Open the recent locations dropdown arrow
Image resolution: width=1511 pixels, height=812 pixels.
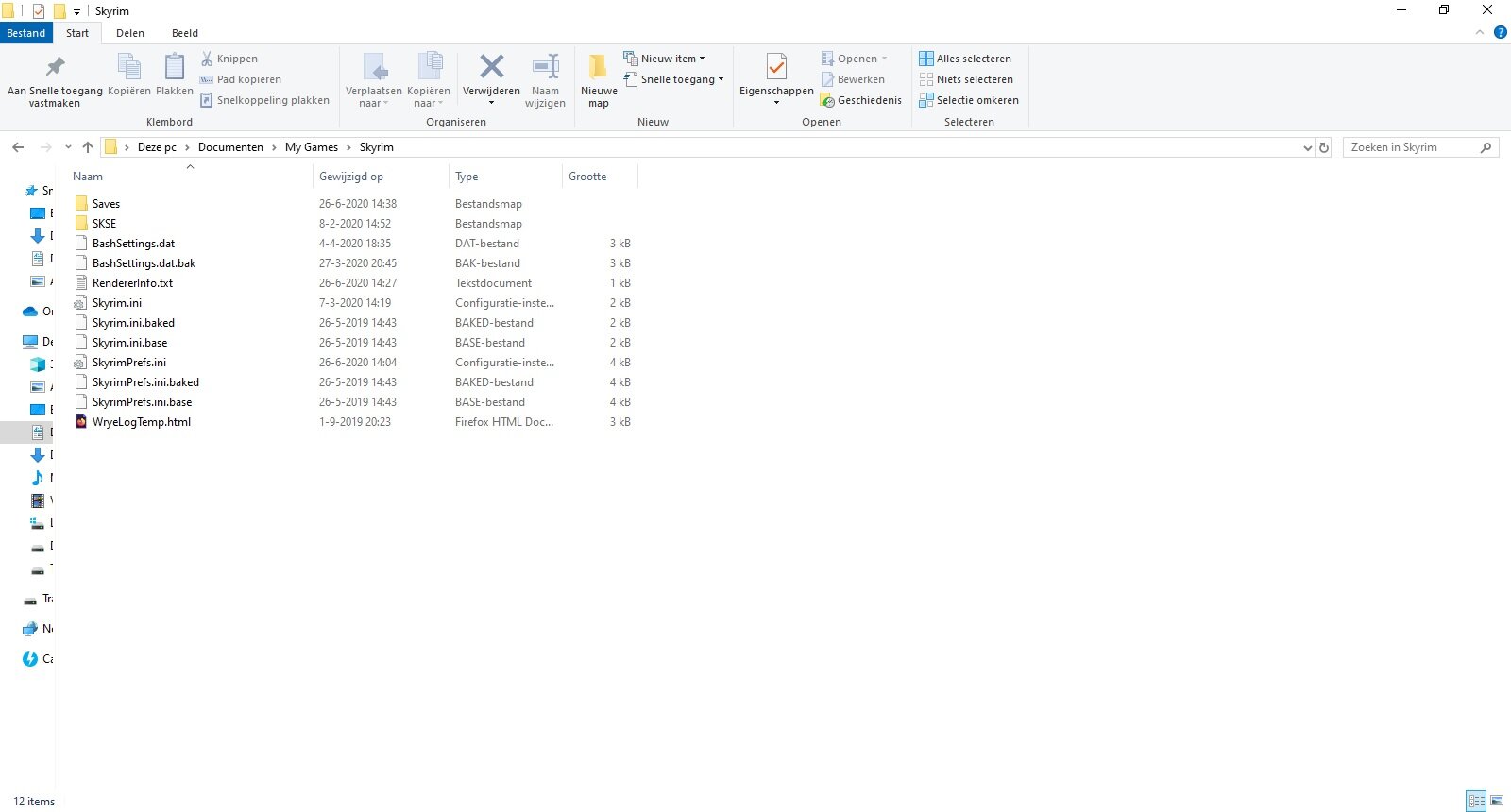[x=68, y=147]
